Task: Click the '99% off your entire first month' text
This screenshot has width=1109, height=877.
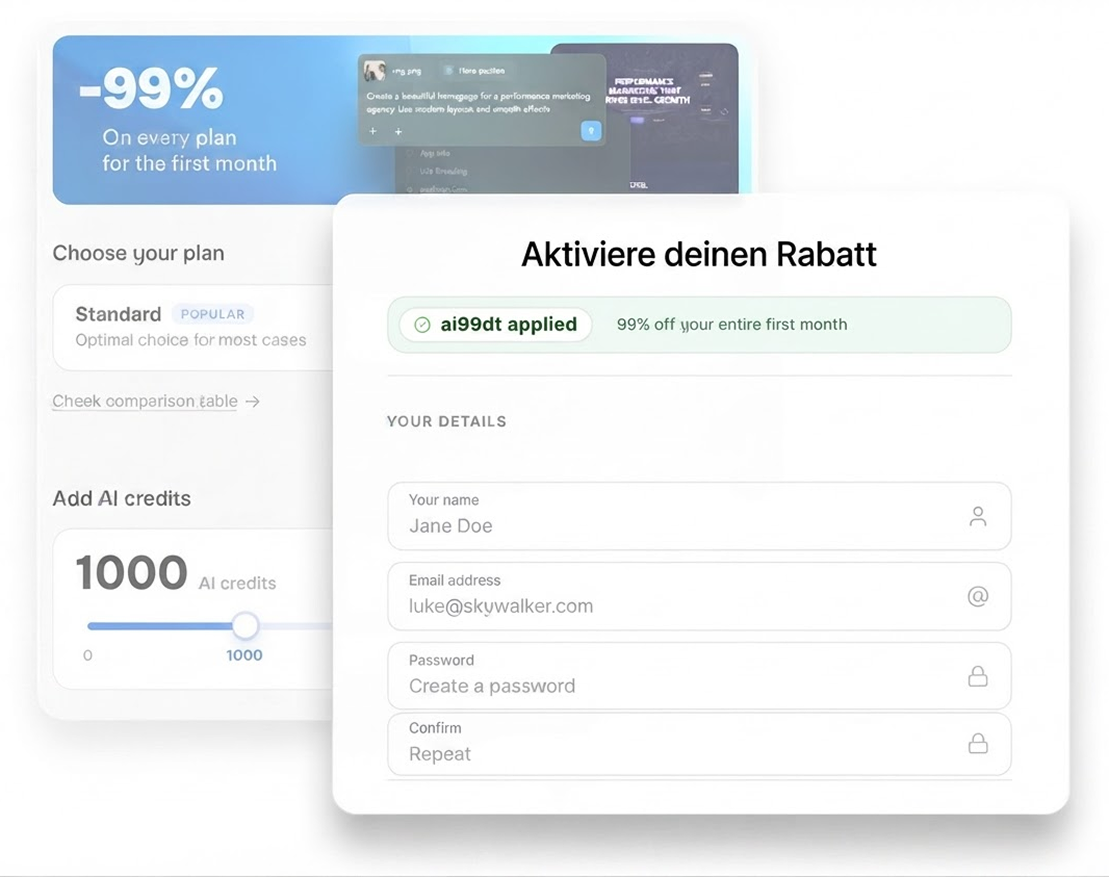Action: [x=732, y=325]
